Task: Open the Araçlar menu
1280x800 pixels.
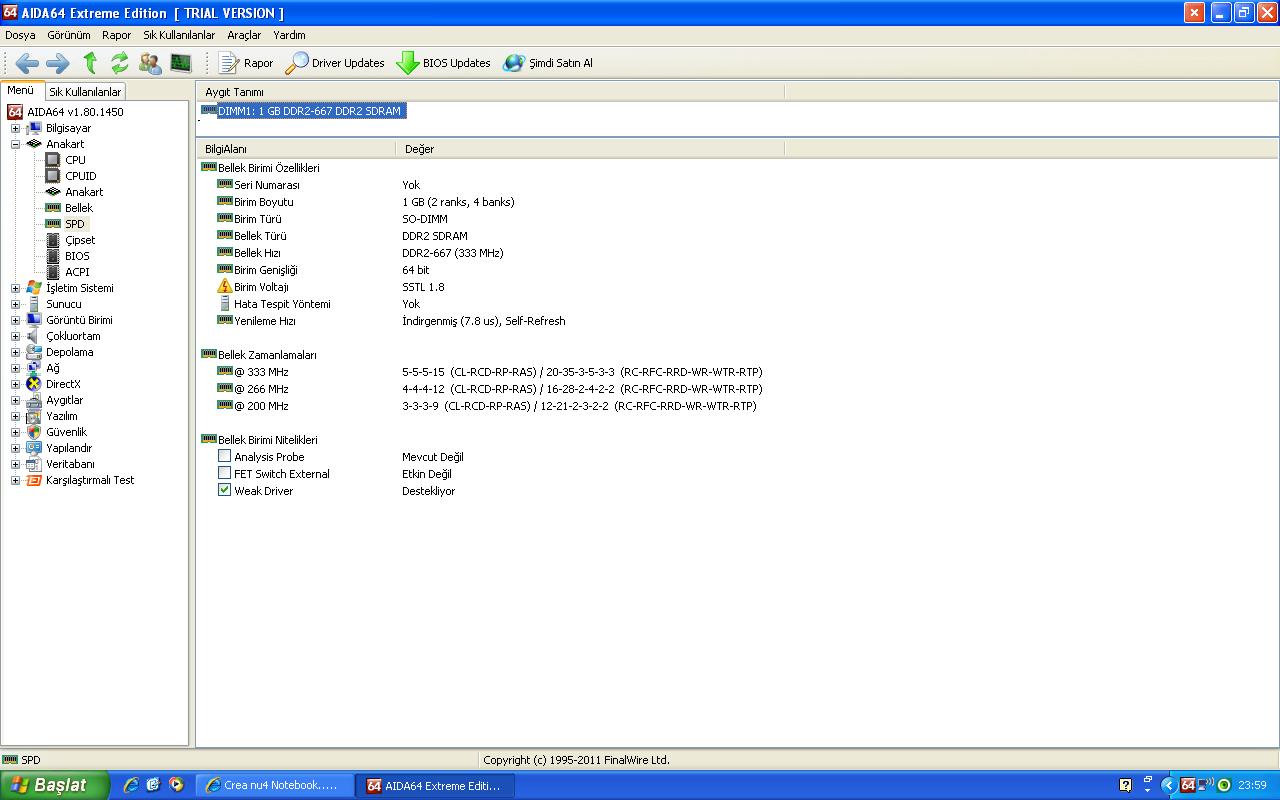Action: [244, 35]
